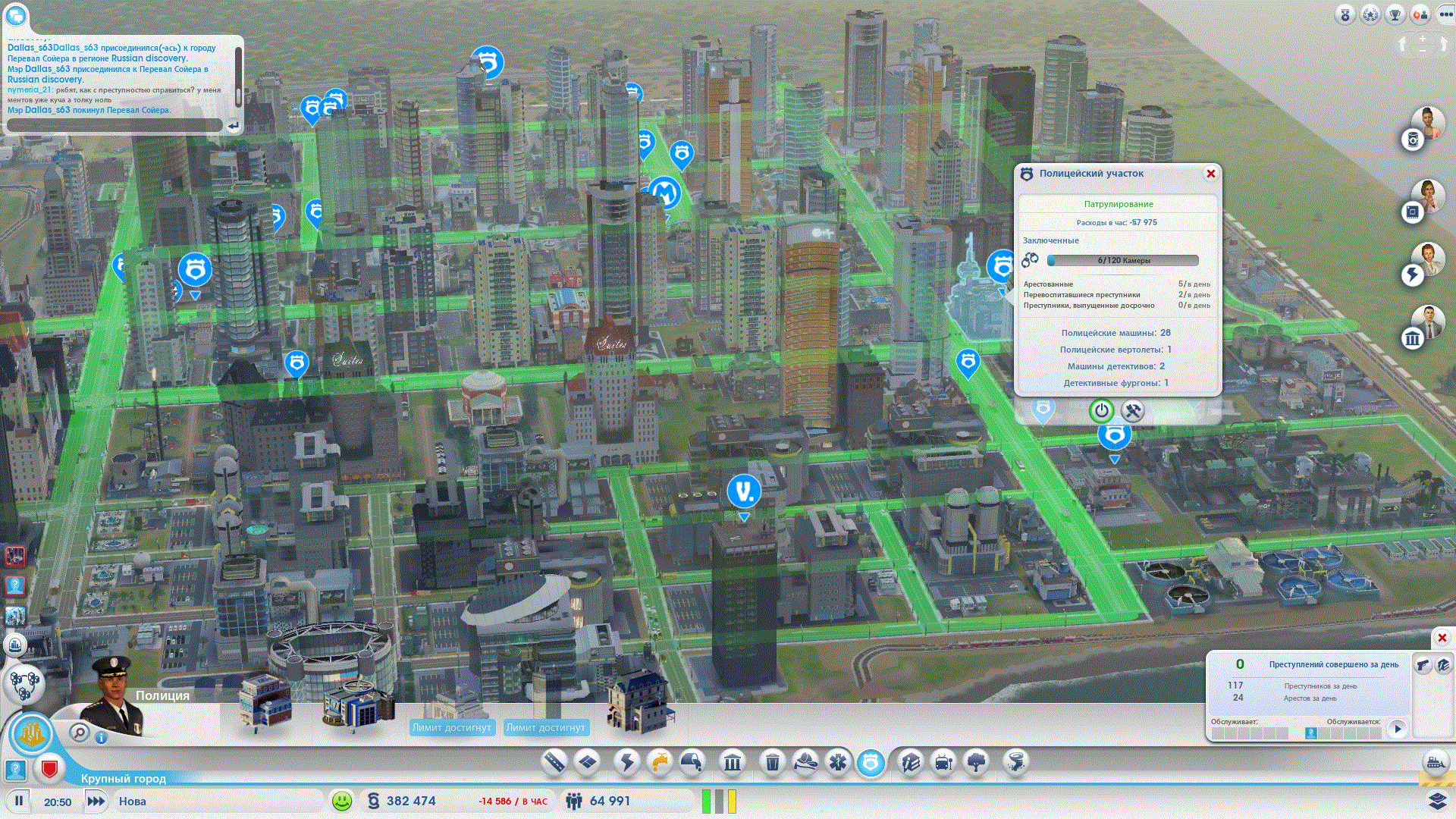Click the magnifier next to police chief
Image resolution: width=1456 pixels, height=819 pixels.
[x=79, y=732]
